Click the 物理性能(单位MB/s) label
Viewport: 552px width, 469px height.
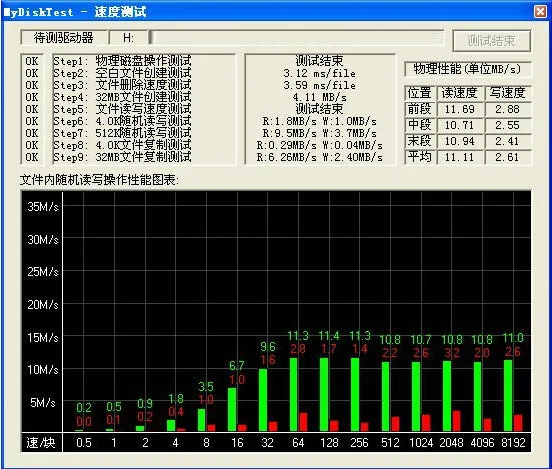coord(467,69)
